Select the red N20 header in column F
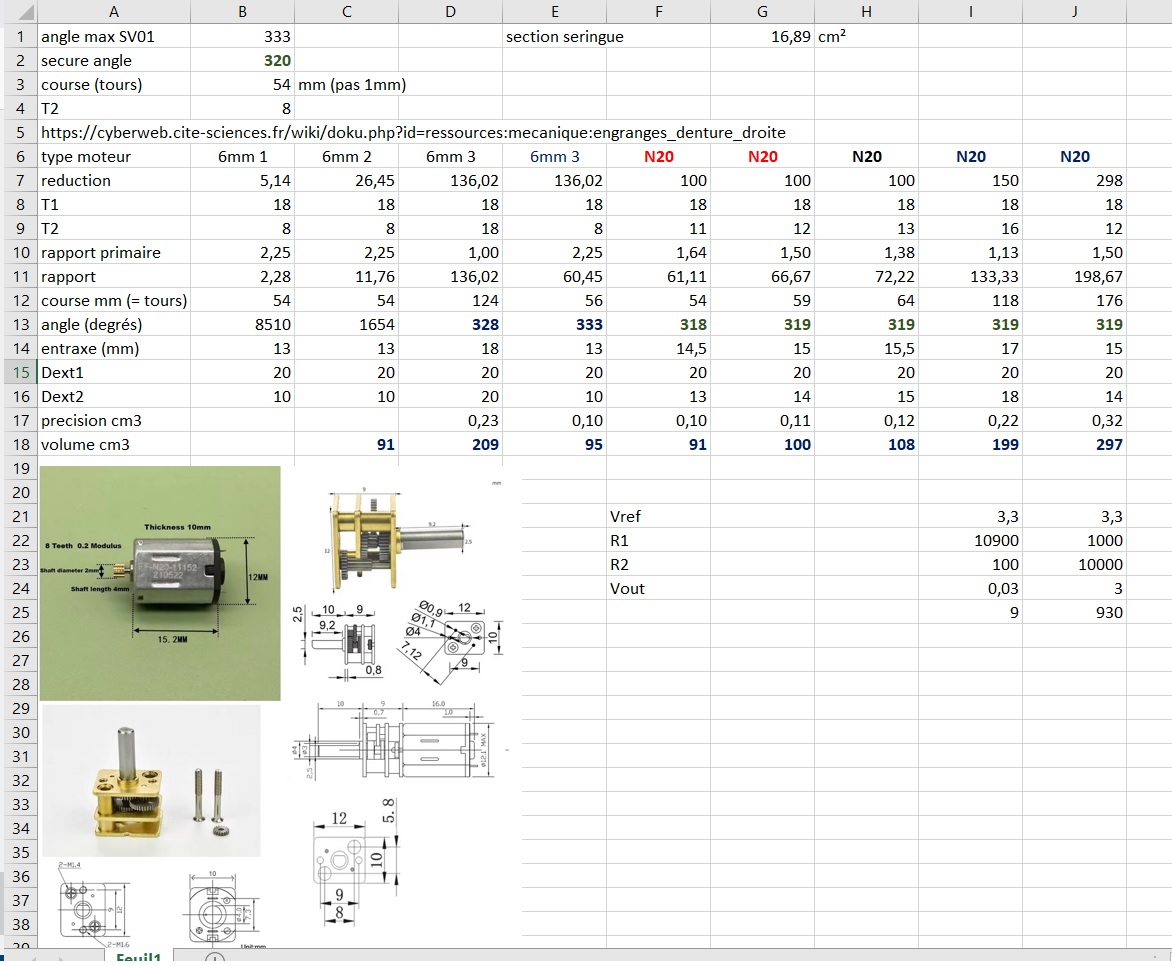The width and height of the screenshot is (1172, 966). click(x=658, y=157)
